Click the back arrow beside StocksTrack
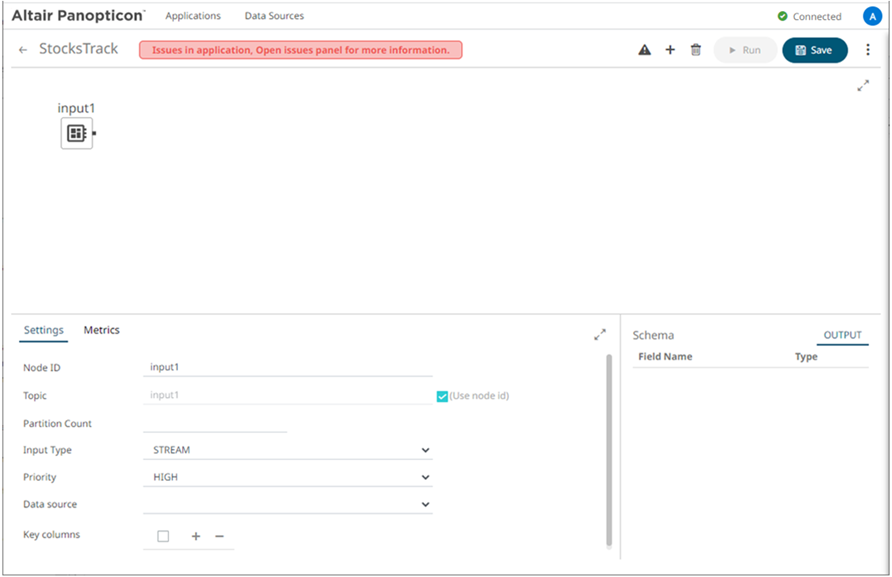Screen dimensions: 892x577 coord(23,50)
